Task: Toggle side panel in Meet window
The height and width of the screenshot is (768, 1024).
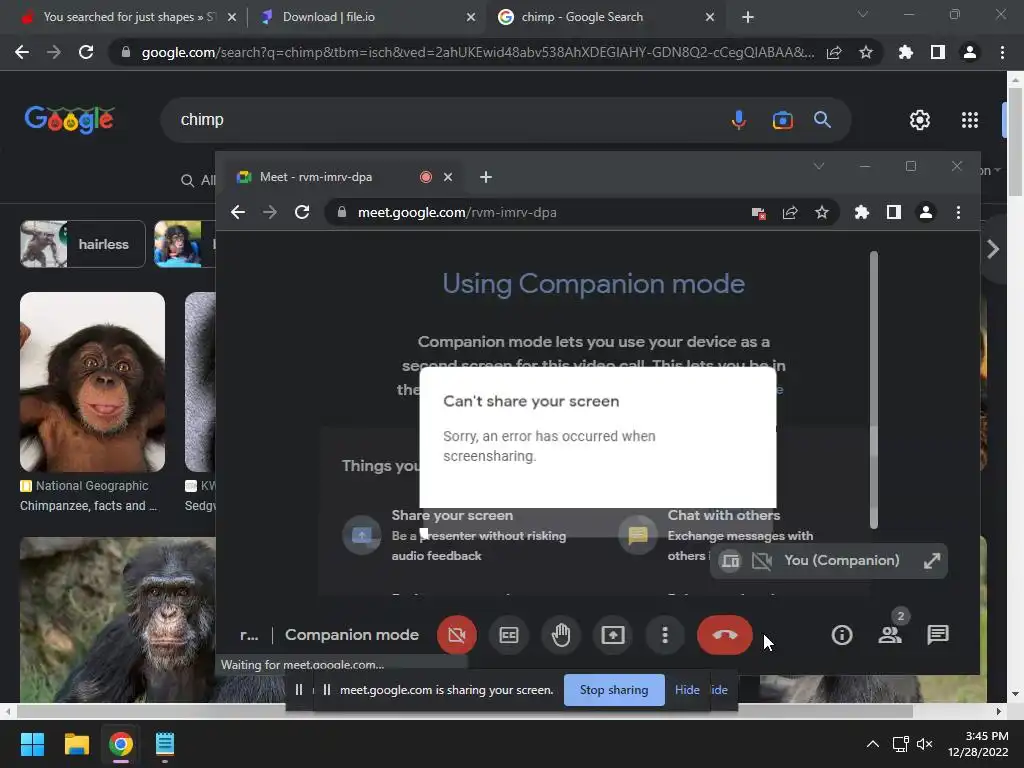Action: 894,212
